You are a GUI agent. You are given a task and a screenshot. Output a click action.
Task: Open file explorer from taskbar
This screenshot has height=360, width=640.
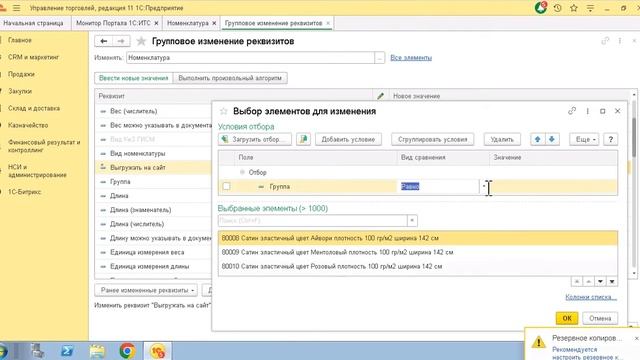pos(97,351)
